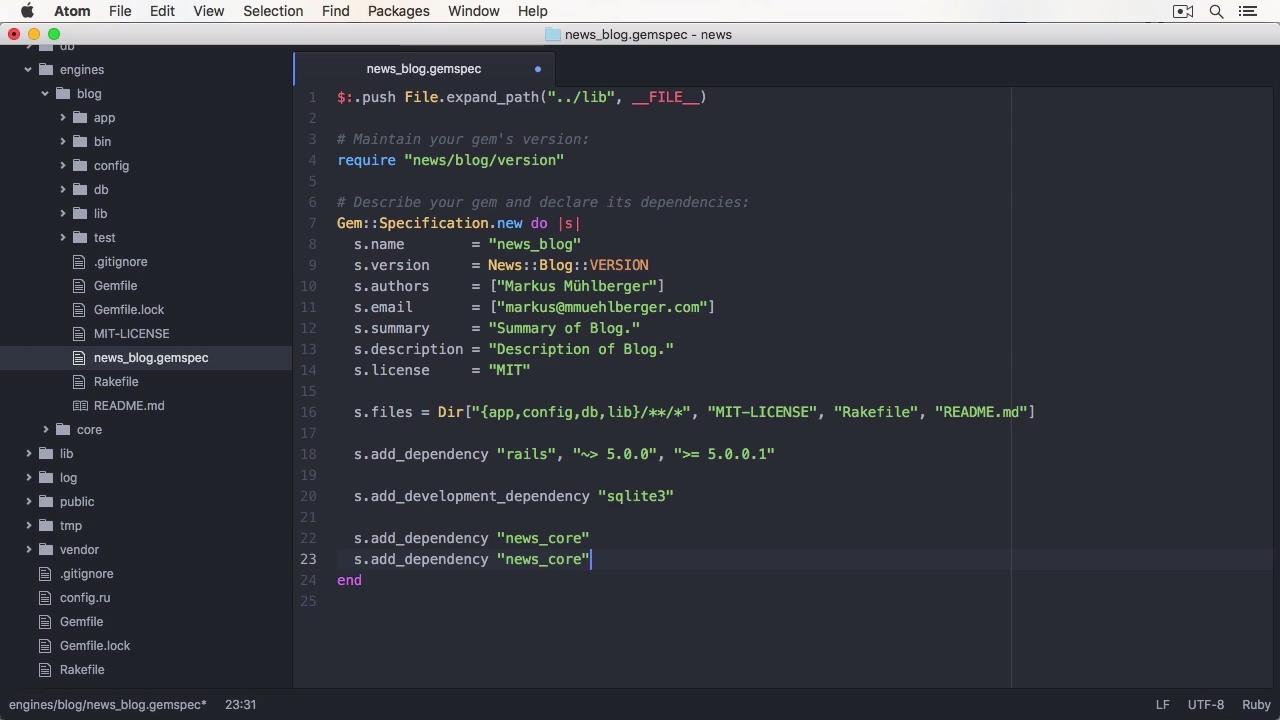This screenshot has width=1280, height=720.
Task: Change the UTF-8 file encoding
Action: pyautogui.click(x=1205, y=704)
